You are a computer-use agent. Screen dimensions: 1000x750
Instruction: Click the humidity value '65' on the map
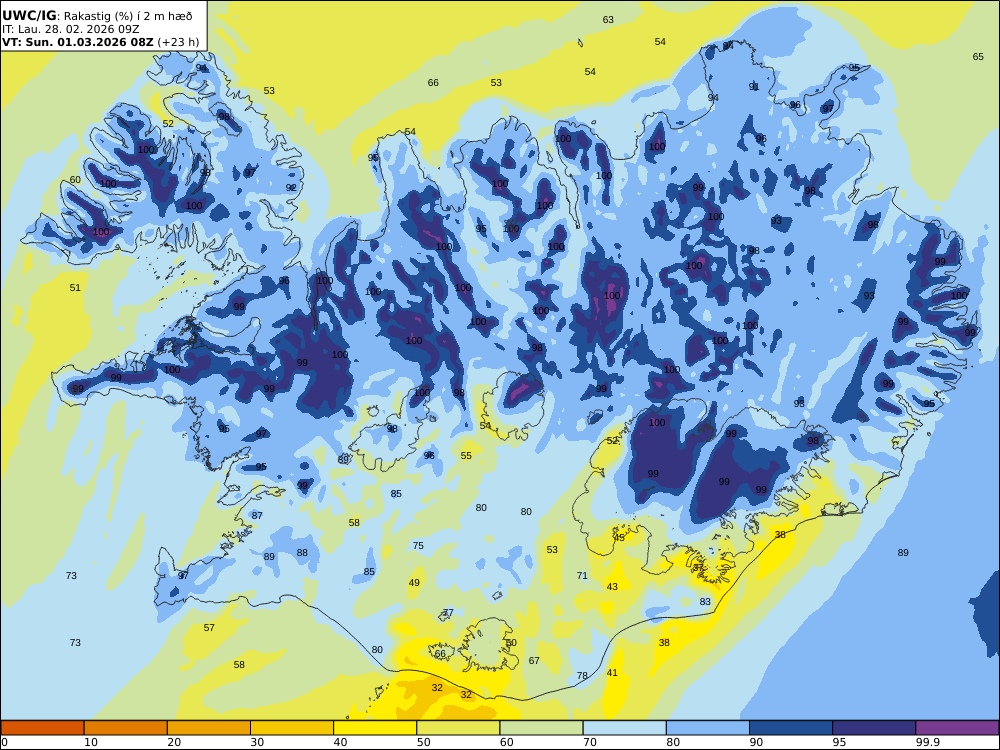(978, 57)
